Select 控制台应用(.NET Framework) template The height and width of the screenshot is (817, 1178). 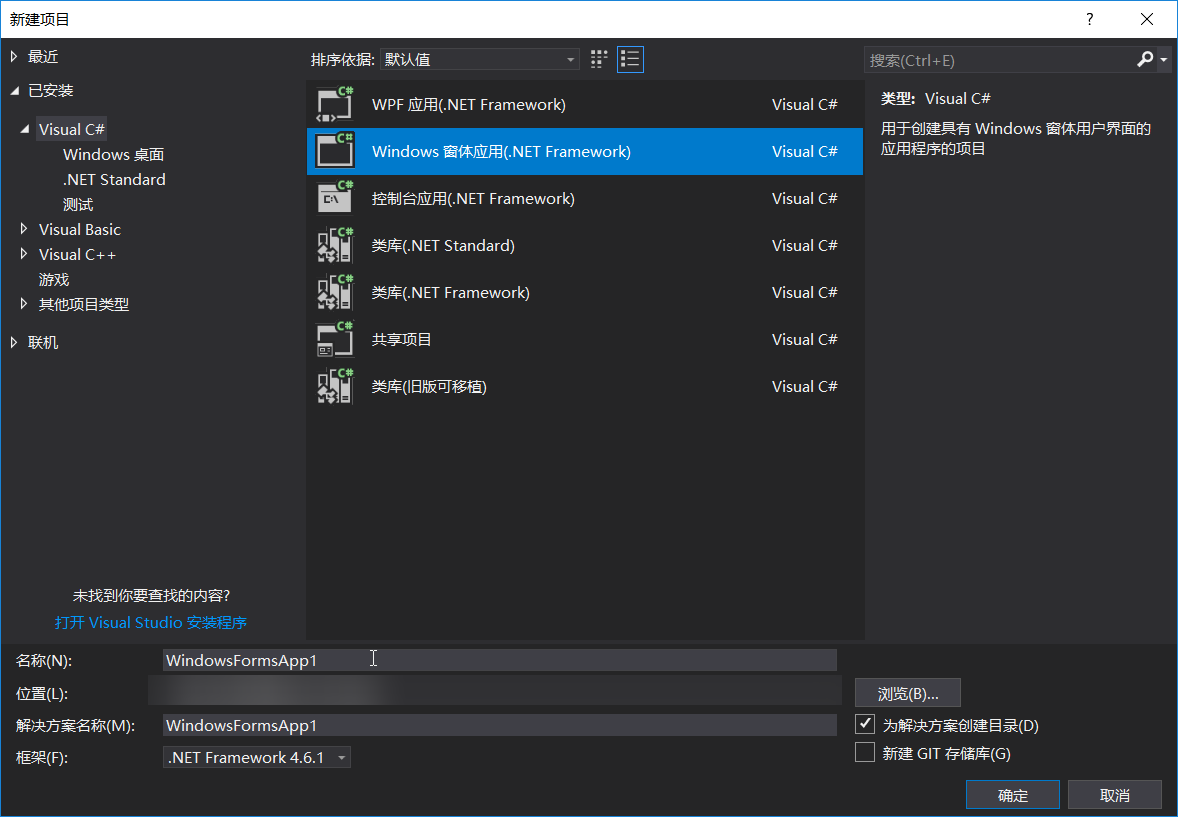(584, 198)
